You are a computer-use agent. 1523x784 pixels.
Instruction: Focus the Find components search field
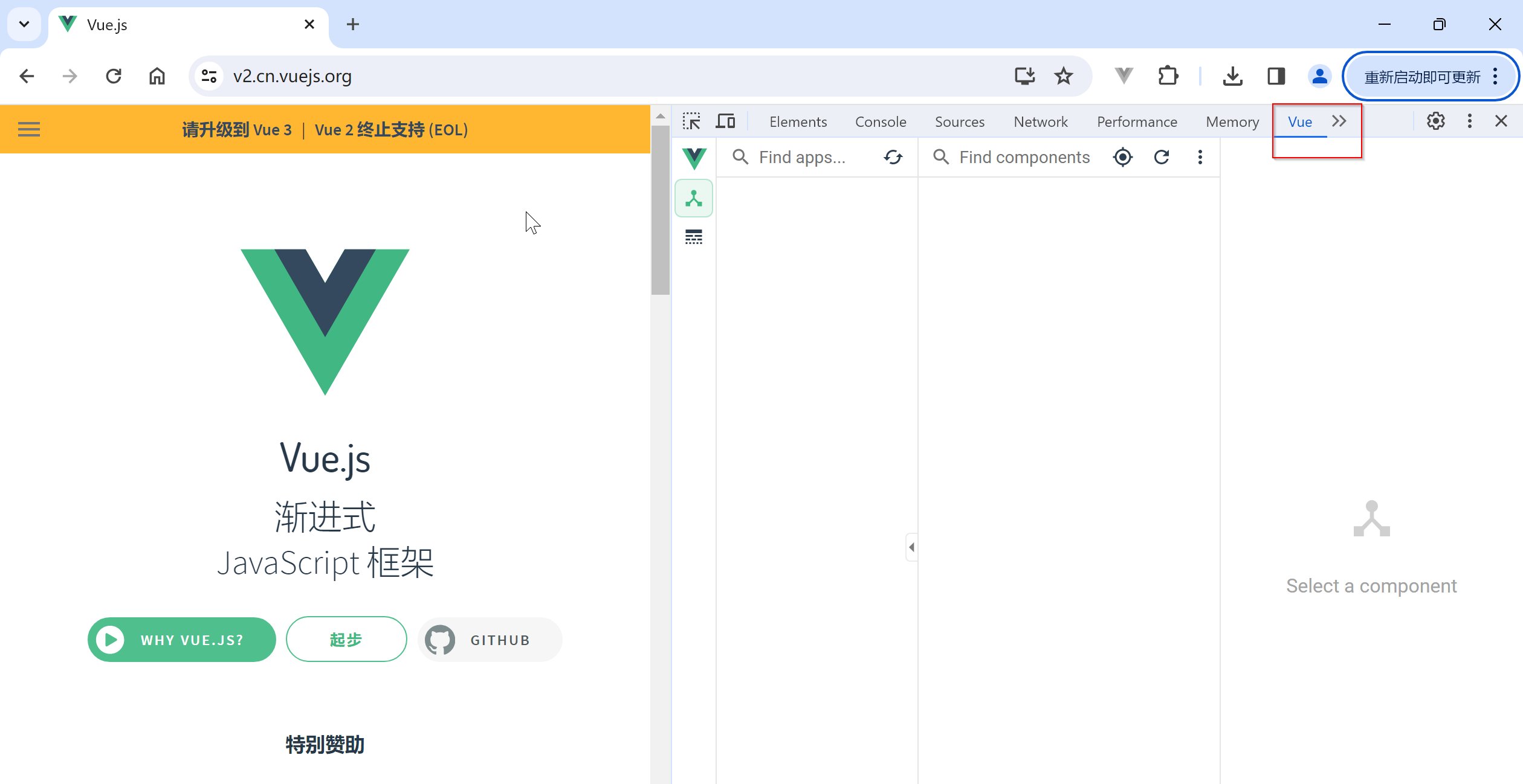coord(1024,157)
